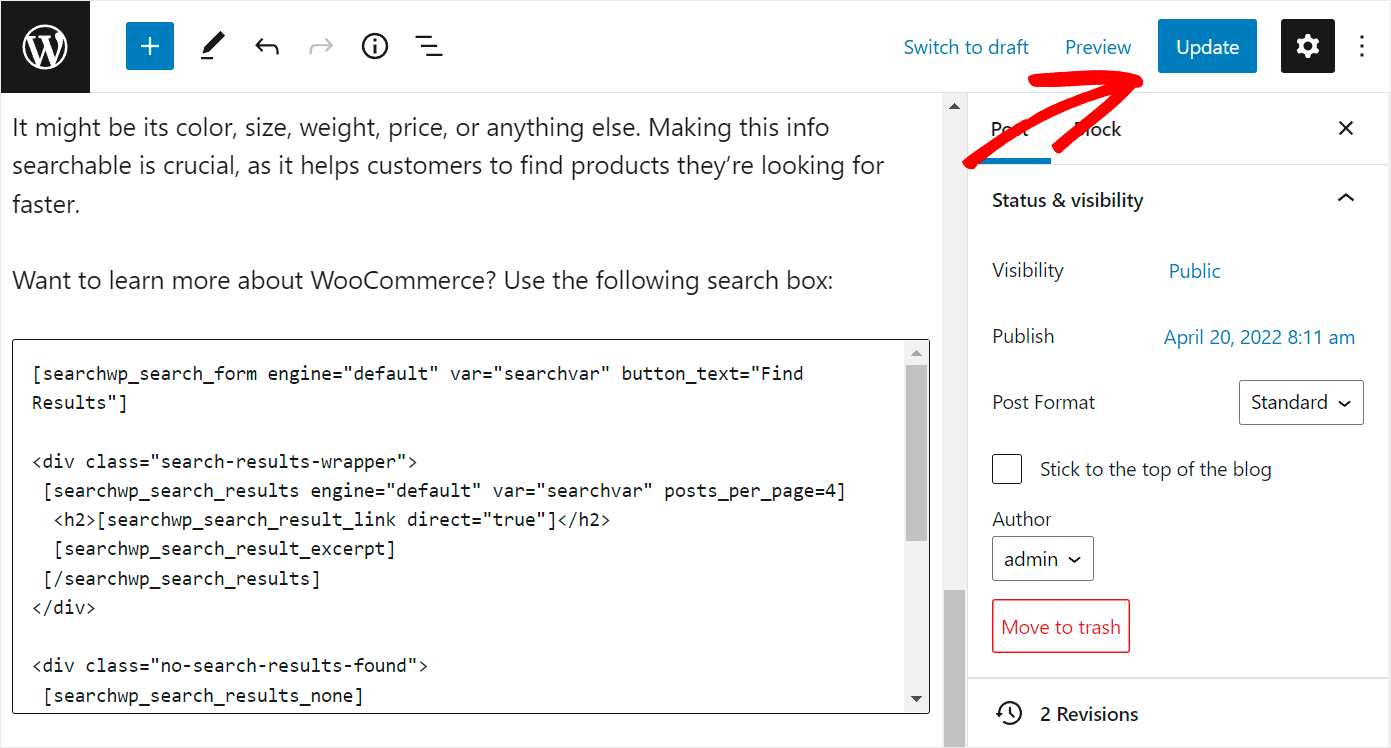The width and height of the screenshot is (1391, 748).
Task: Check Stick to the top of the blog
Action: click(x=1007, y=469)
